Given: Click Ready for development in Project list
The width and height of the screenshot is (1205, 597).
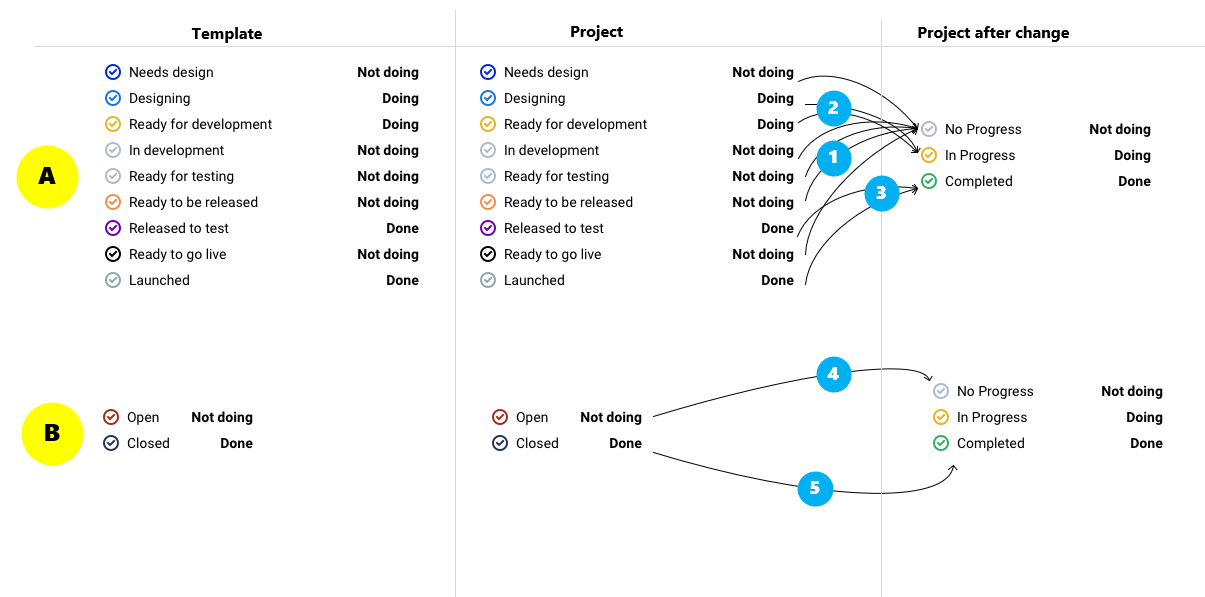Looking at the screenshot, I should (x=575, y=124).
